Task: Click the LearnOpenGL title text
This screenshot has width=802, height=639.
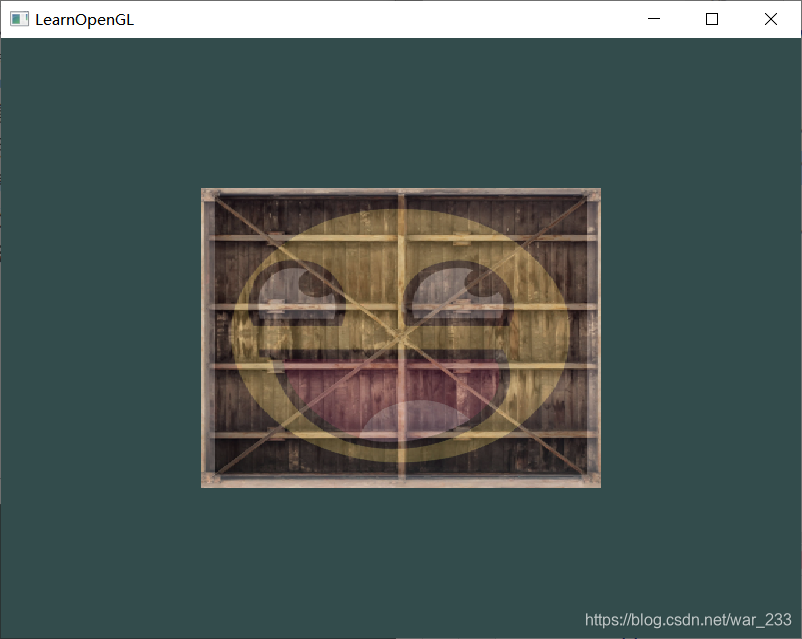Action: (84, 20)
